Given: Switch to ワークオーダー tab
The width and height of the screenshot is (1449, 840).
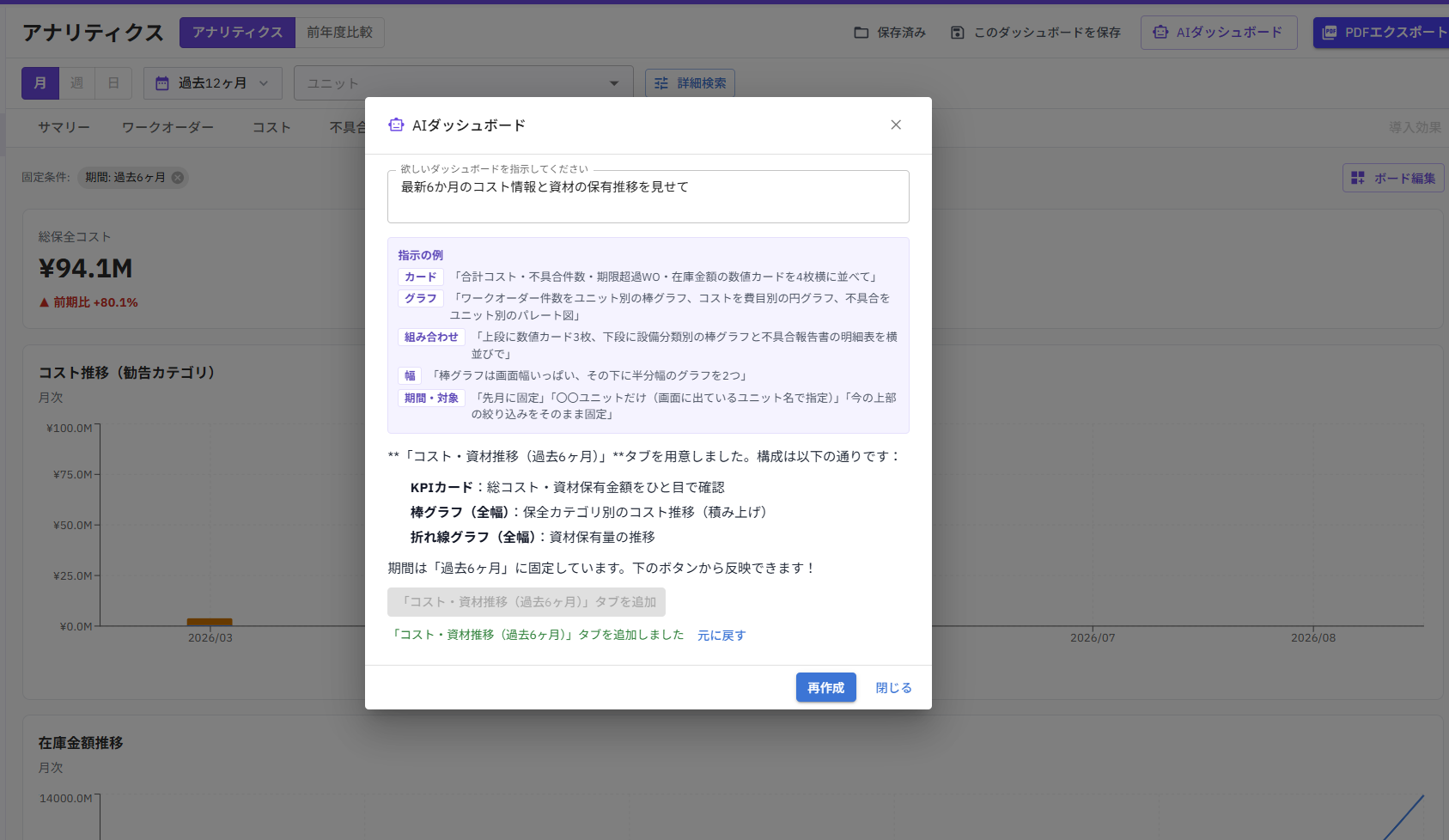Looking at the screenshot, I should pyautogui.click(x=167, y=127).
